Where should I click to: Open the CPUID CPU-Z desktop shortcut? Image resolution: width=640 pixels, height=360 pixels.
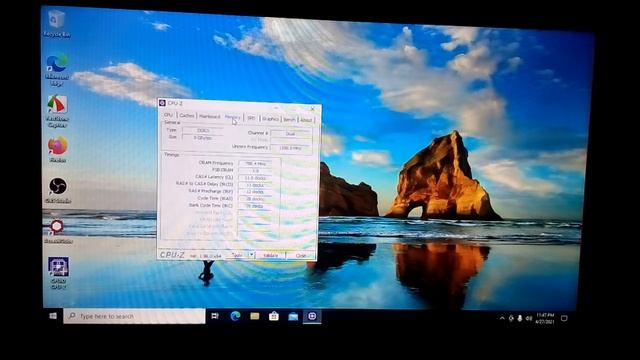click(58, 273)
